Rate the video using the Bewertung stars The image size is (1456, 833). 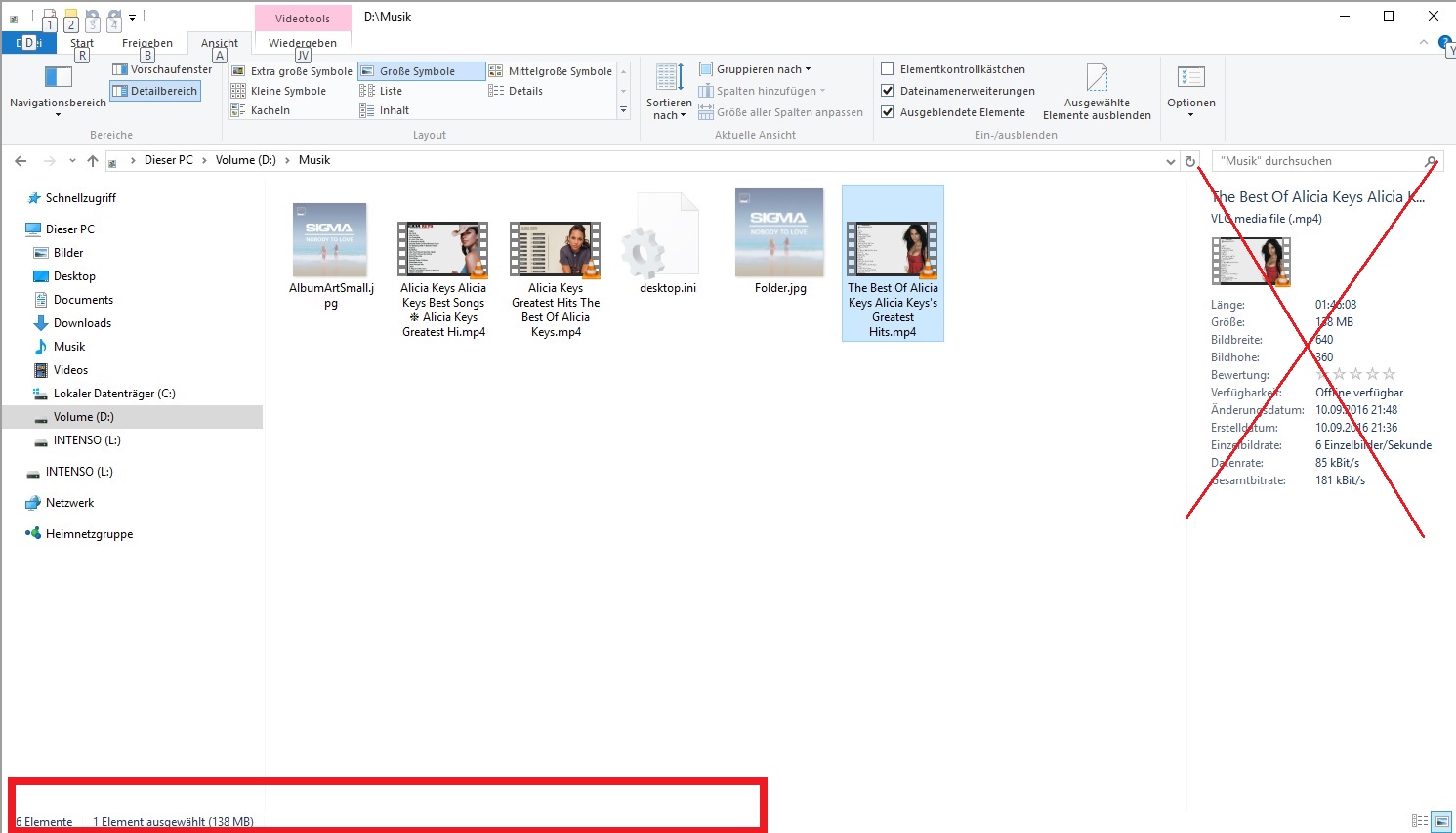tap(1354, 374)
